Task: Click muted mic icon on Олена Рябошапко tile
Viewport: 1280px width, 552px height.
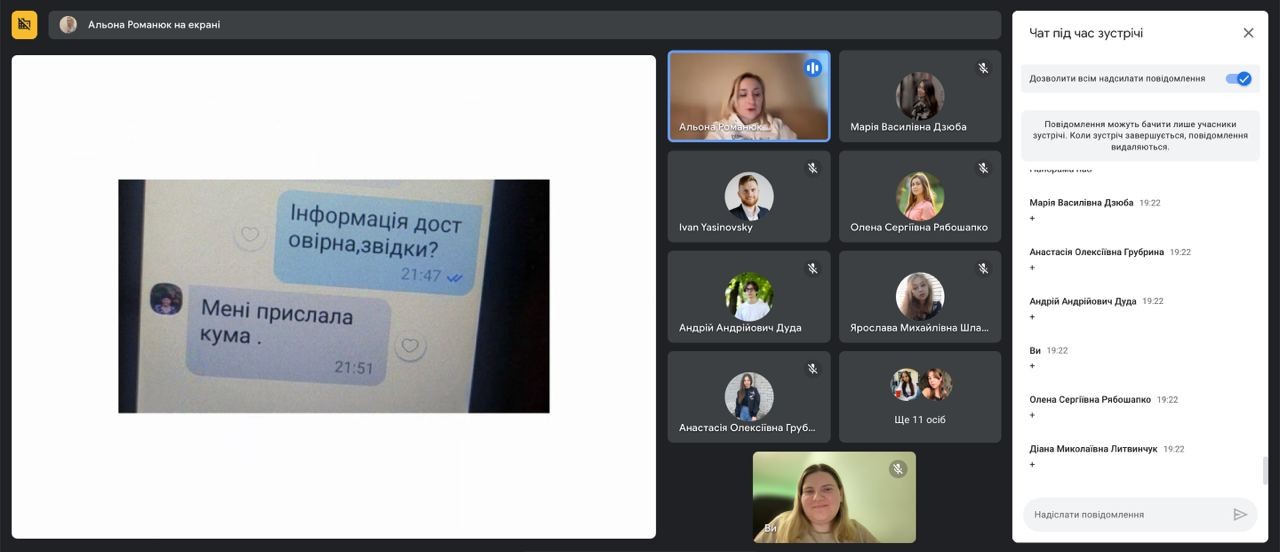Action: [983, 168]
